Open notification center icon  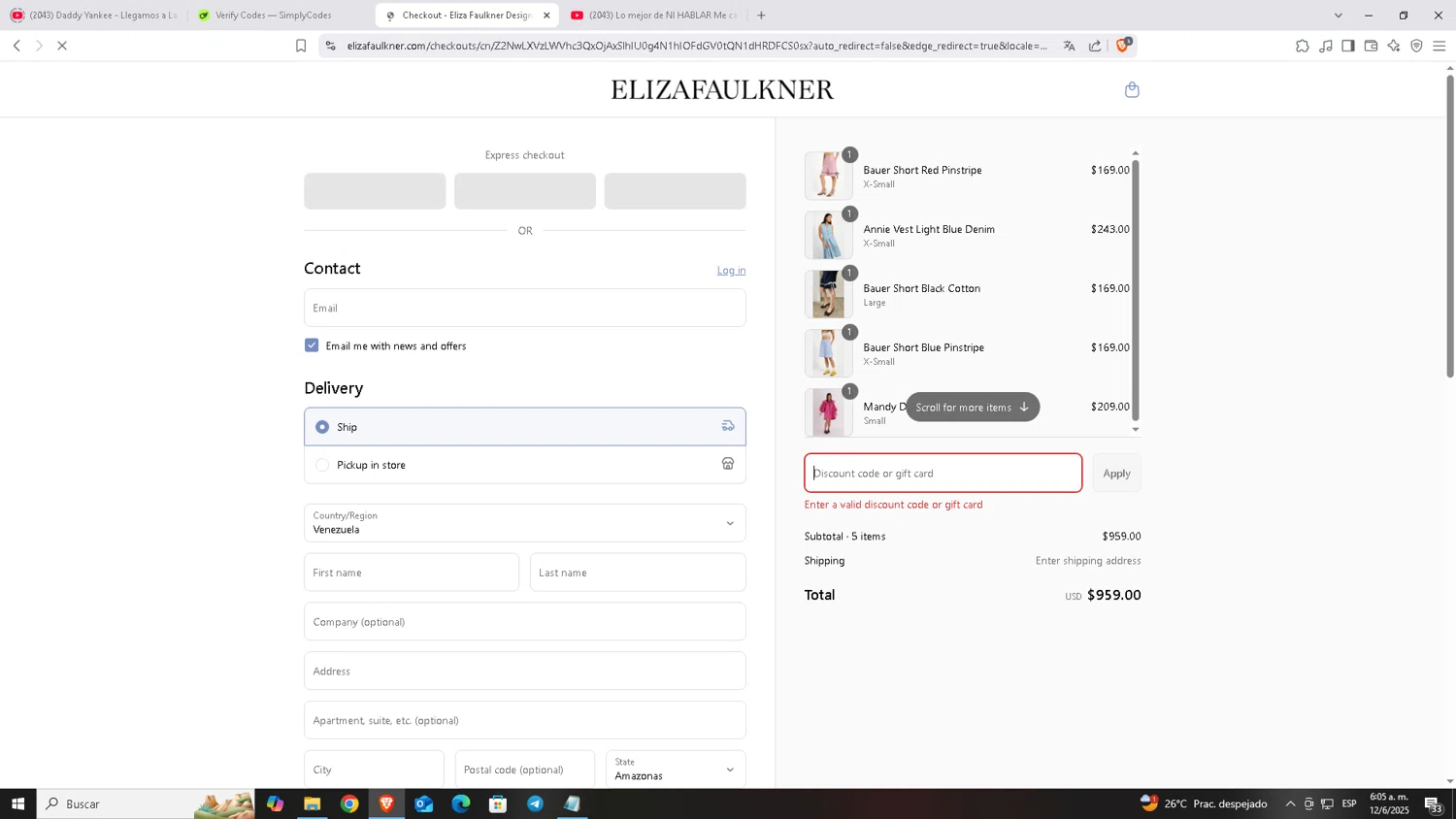coord(1434,803)
